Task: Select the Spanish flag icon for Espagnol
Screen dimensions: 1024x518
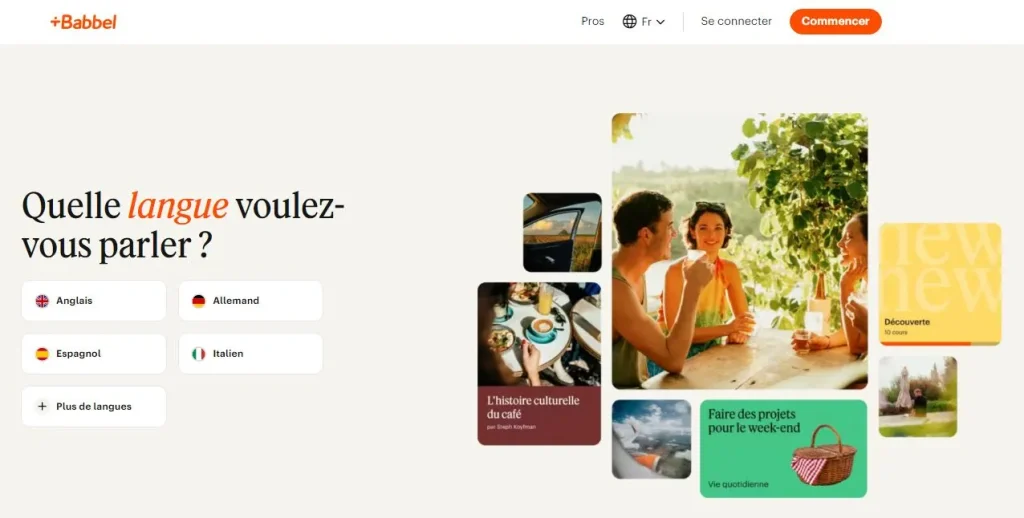Action: coord(42,354)
